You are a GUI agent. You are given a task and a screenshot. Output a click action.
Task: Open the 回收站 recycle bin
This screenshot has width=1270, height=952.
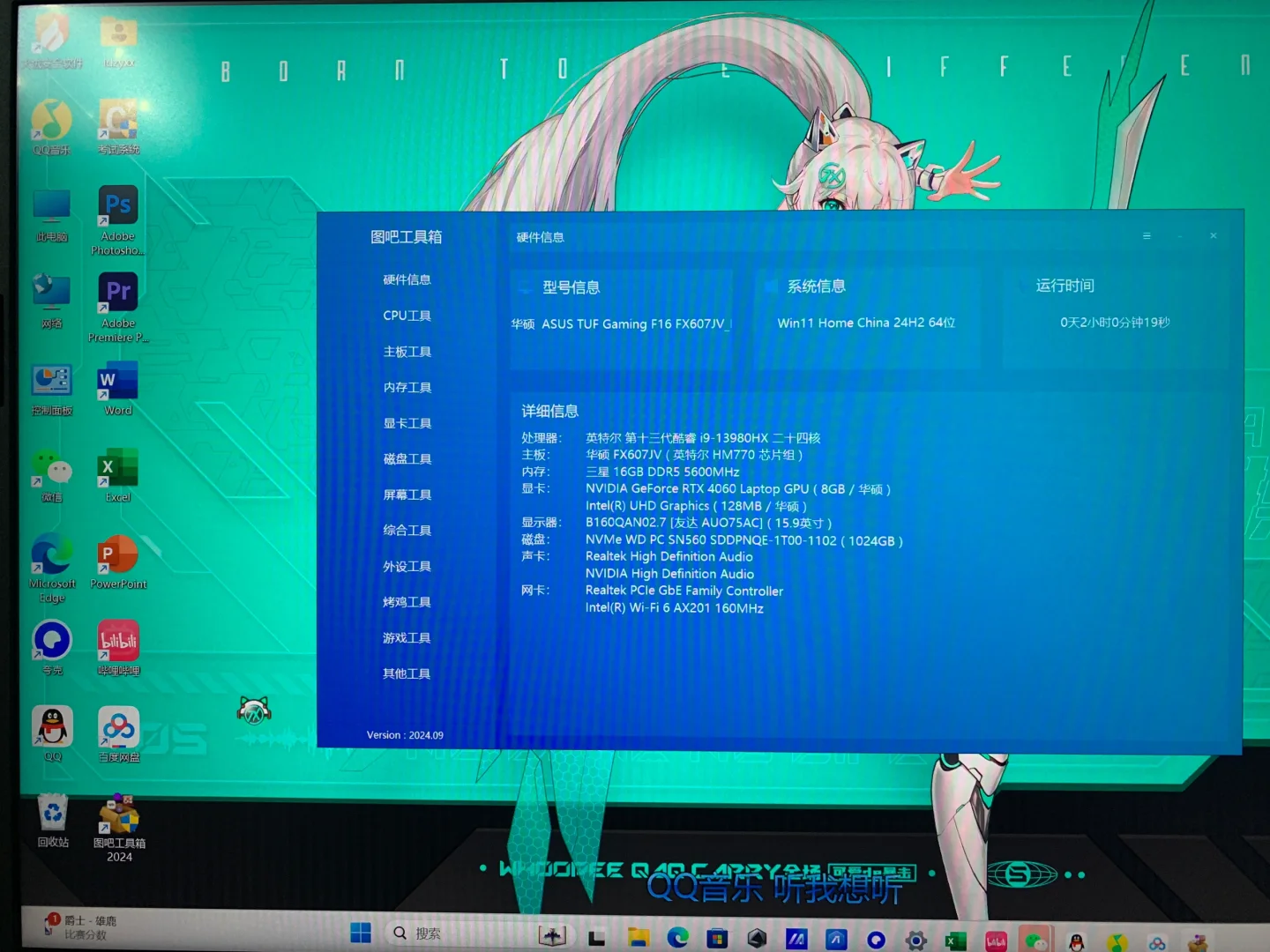tap(52, 813)
